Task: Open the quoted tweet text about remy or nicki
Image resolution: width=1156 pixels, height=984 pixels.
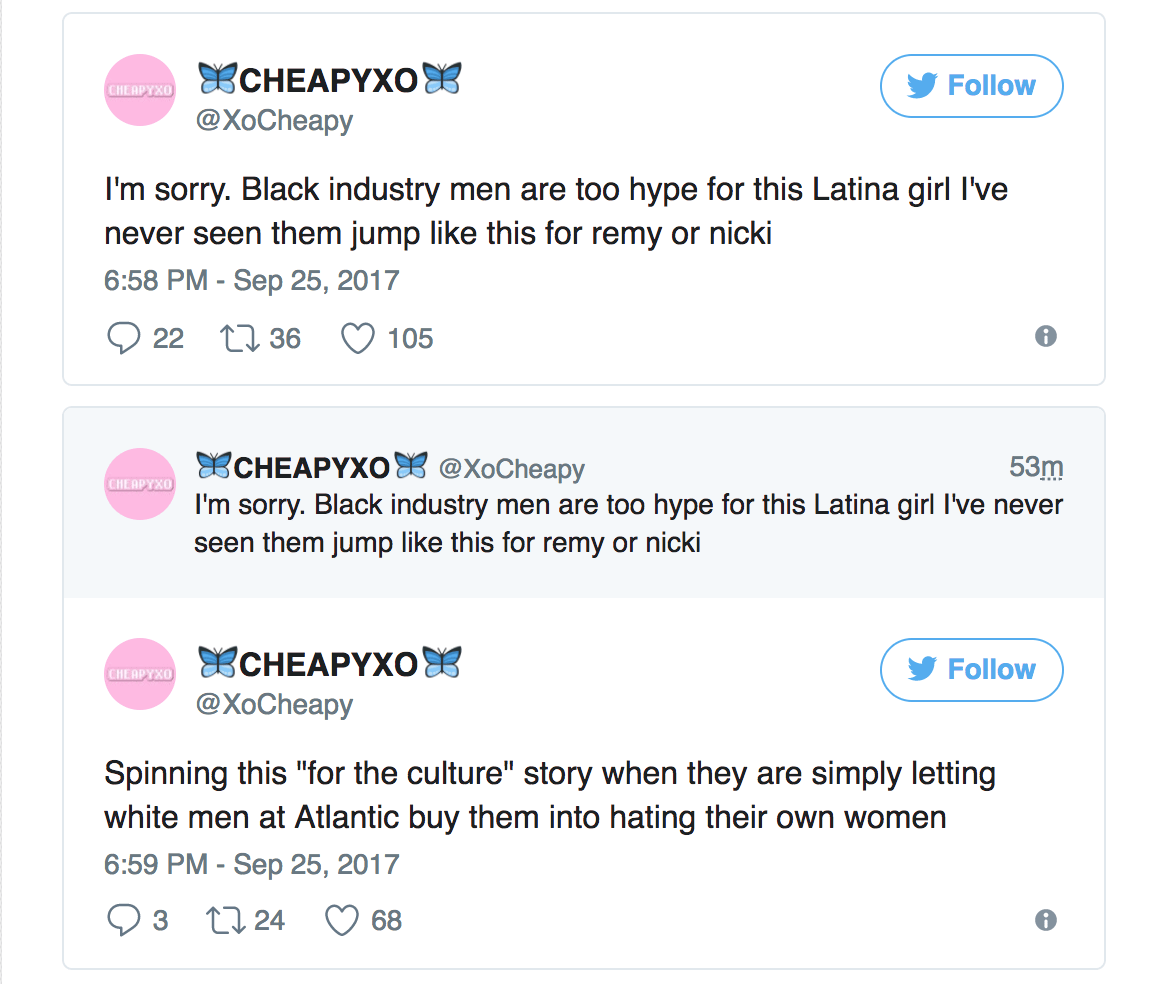Action: pyautogui.click(x=628, y=523)
